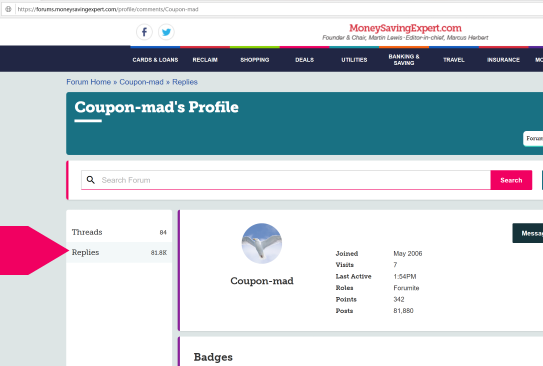This screenshot has width=543, height=366.
Task: Click the Coupon-mad seagull avatar
Action: (261, 243)
